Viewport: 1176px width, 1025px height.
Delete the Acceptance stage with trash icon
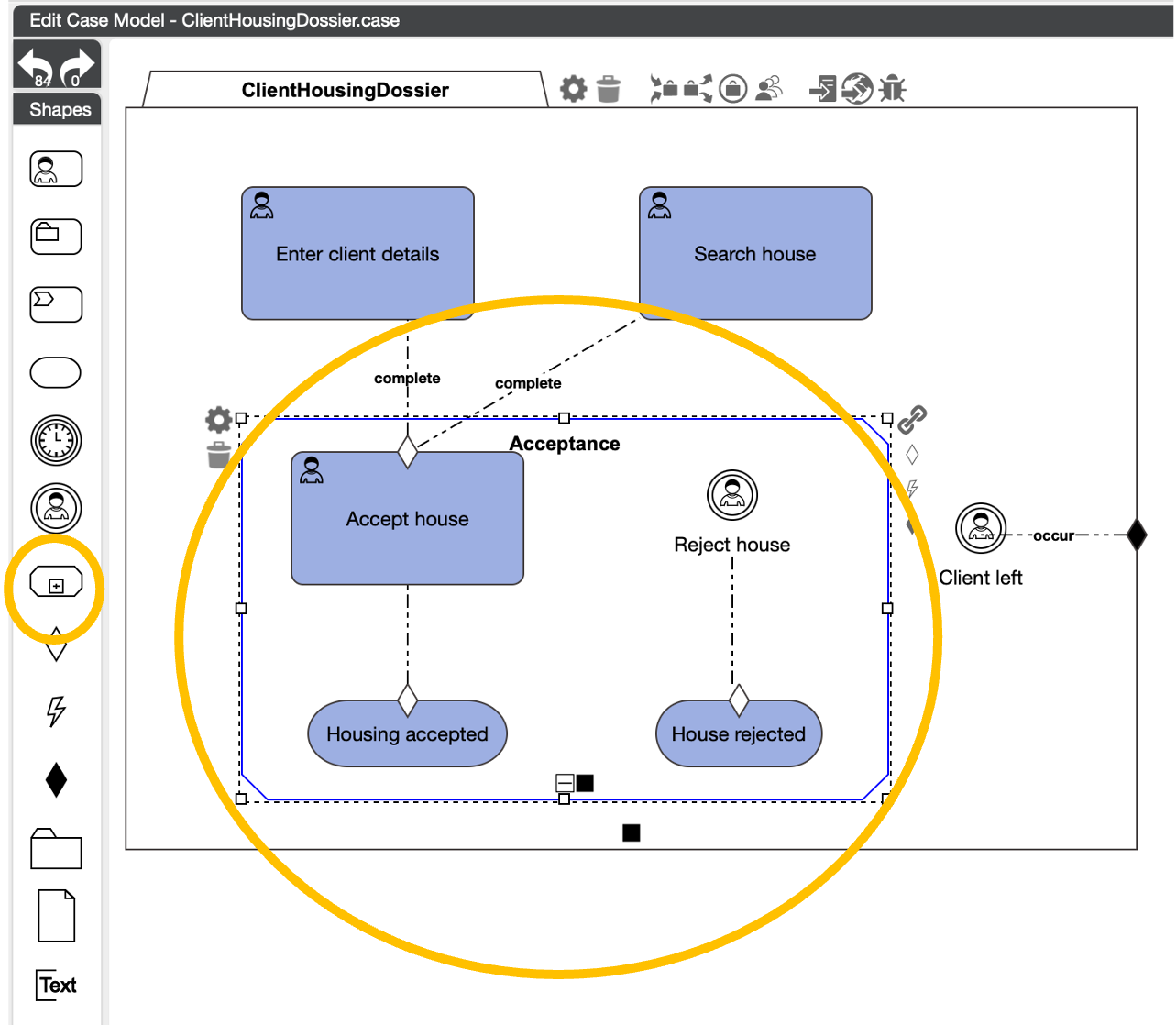pos(218,454)
